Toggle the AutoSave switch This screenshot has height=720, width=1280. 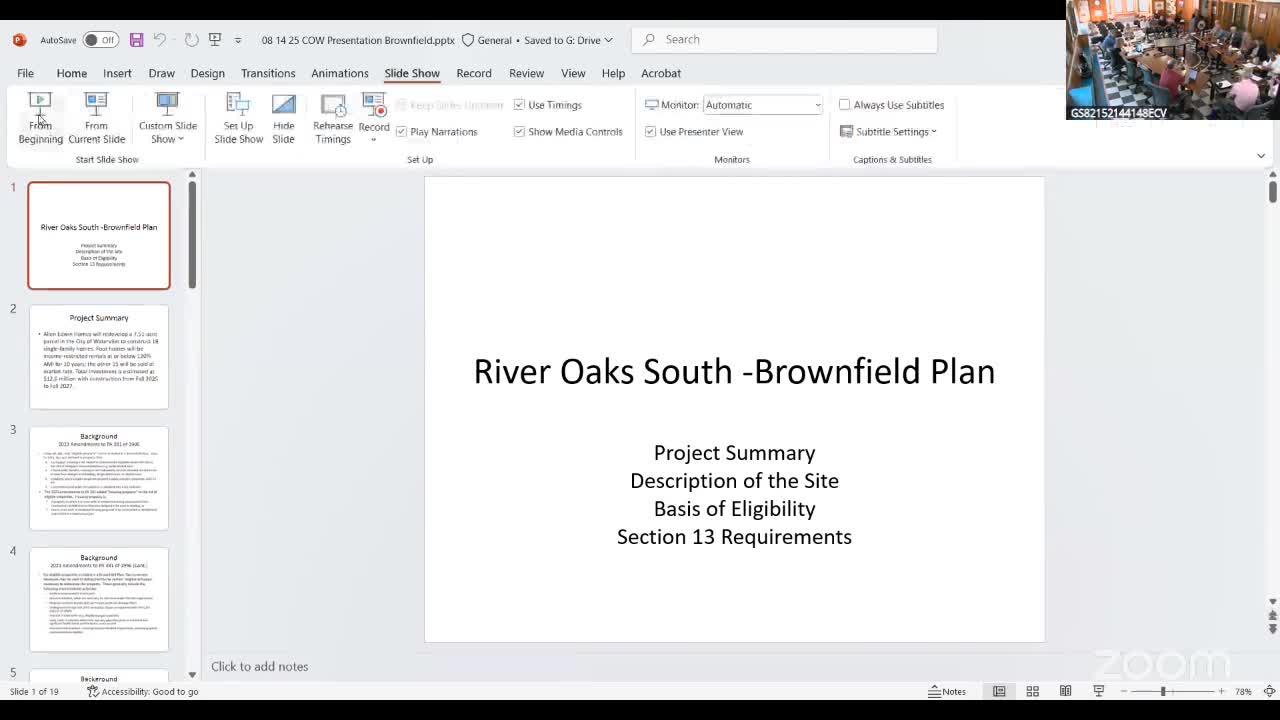pos(100,40)
